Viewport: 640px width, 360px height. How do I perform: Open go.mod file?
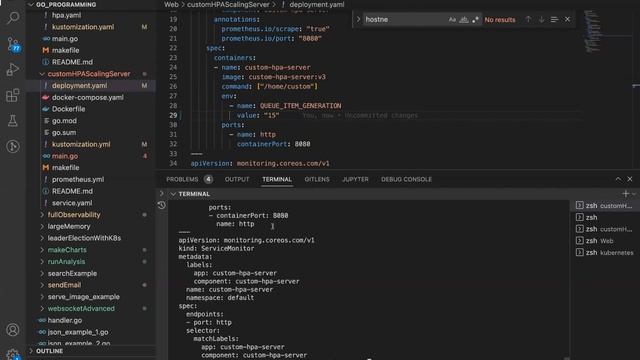coord(64,121)
